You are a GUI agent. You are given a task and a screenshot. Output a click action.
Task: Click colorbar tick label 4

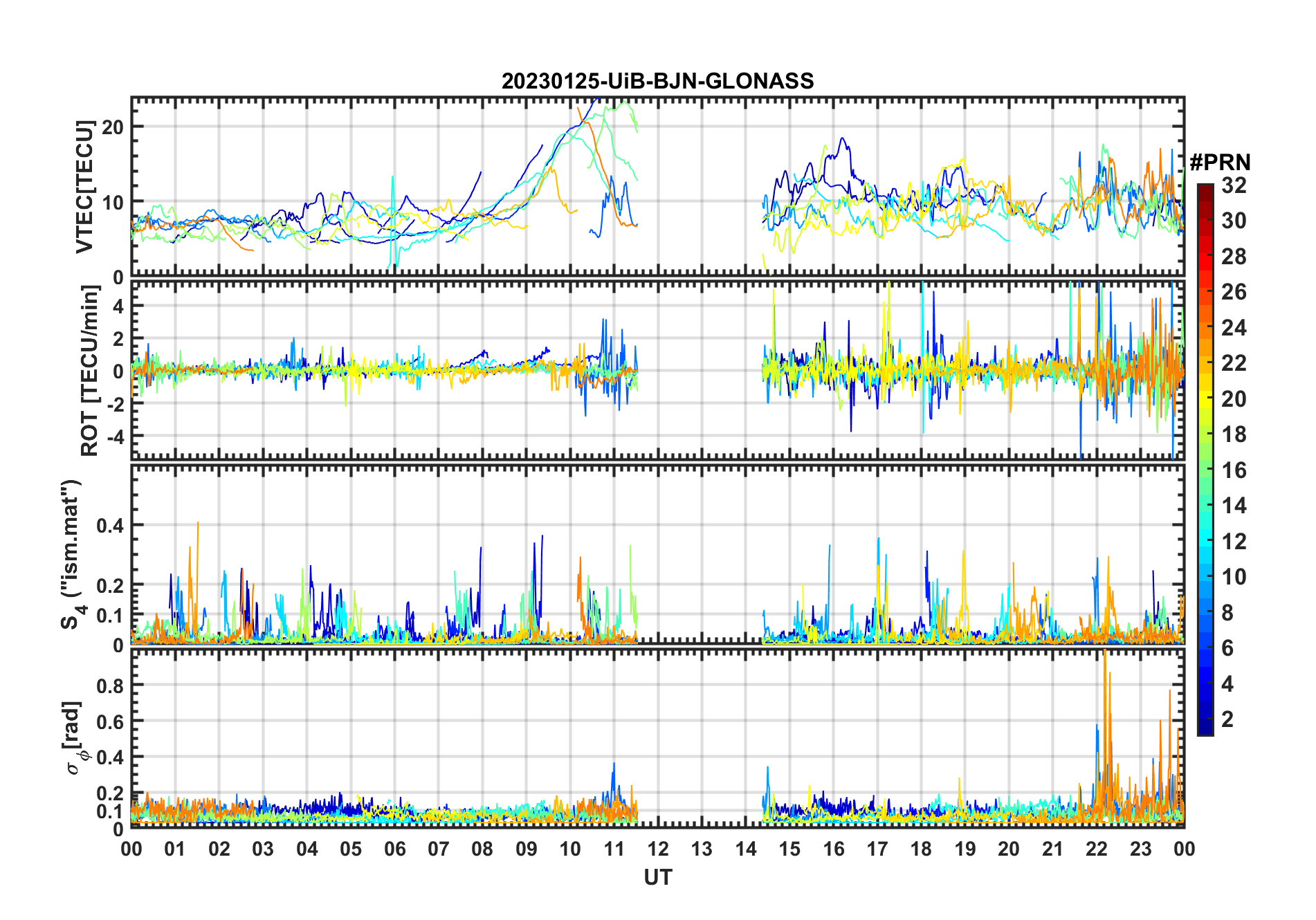click(1227, 684)
